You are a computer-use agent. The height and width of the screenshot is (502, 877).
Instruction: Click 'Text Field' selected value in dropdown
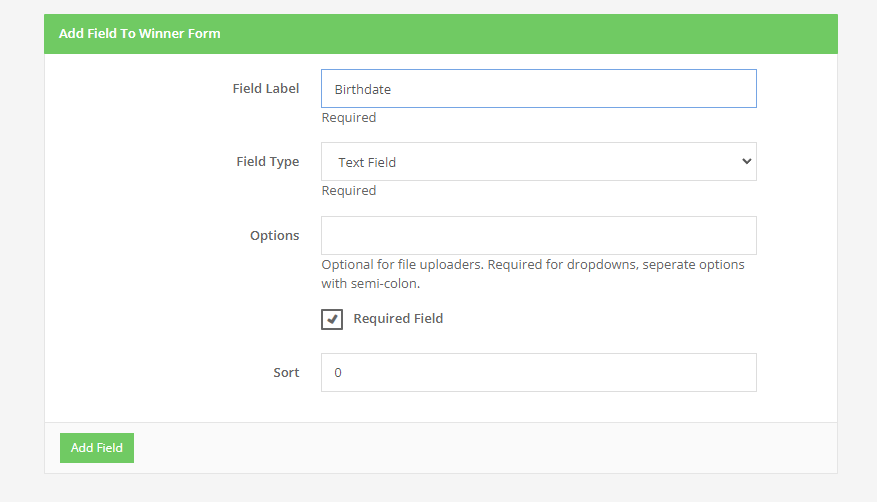(x=367, y=162)
